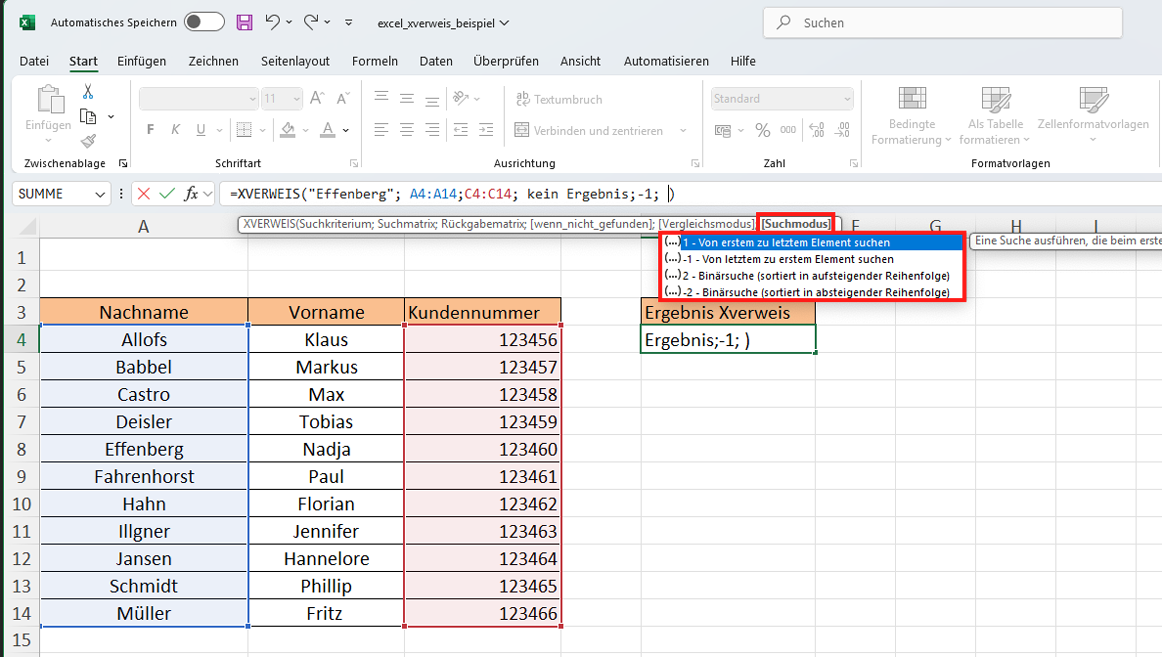Click the Align middle vertically icon

coord(407,99)
